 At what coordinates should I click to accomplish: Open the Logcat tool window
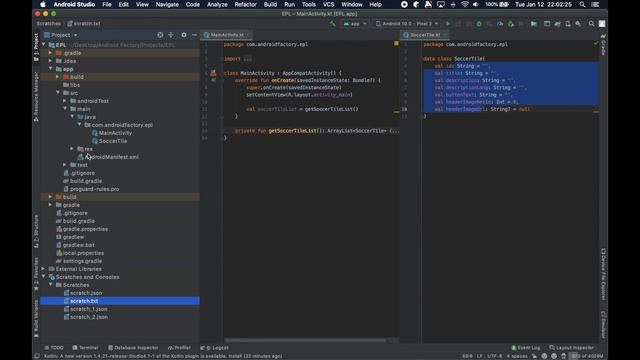coord(214,348)
